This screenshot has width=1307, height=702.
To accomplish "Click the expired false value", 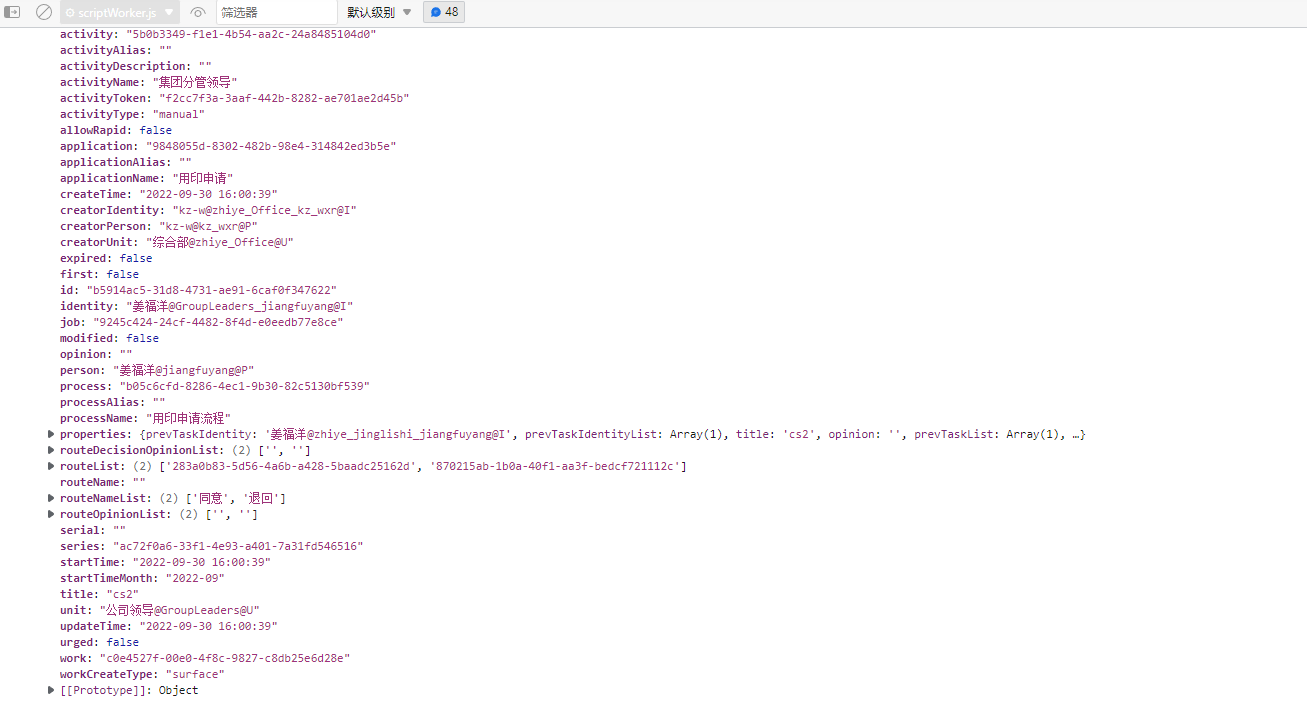I will (x=136, y=258).
